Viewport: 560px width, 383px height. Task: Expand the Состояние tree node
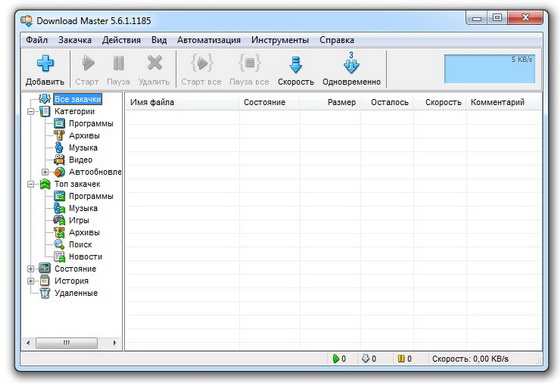coord(31,269)
